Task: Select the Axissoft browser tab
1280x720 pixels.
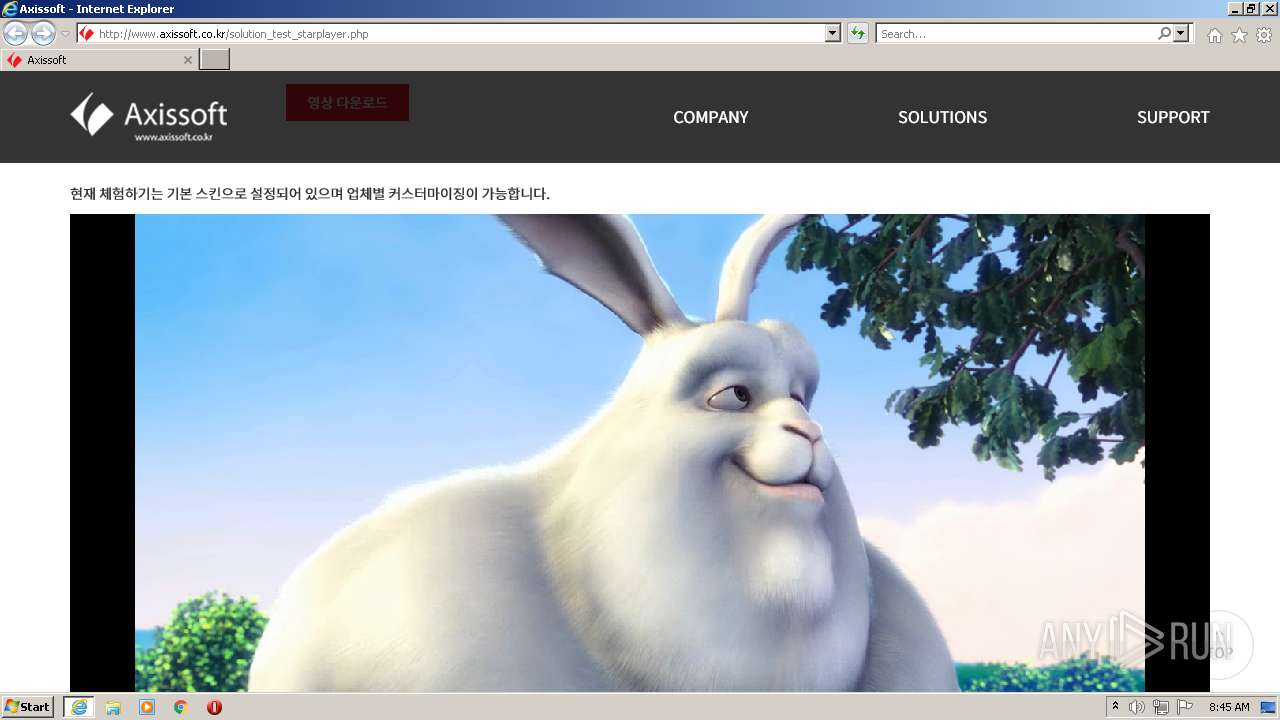Action: click(x=99, y=60)
